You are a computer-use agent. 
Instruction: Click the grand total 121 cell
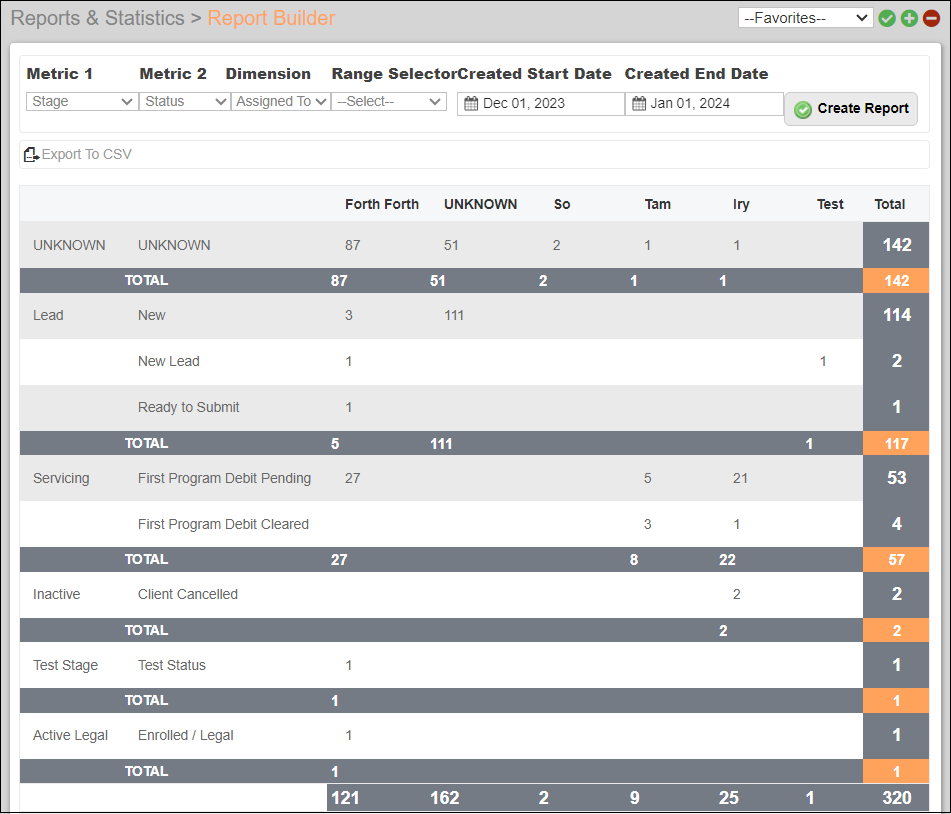point(345,798)
